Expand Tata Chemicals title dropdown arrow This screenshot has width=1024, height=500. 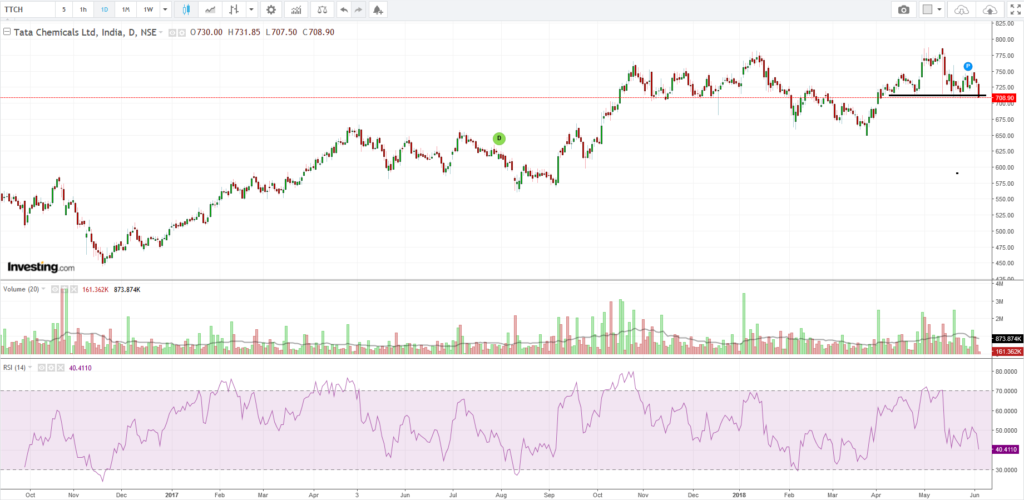pos(161,32)
